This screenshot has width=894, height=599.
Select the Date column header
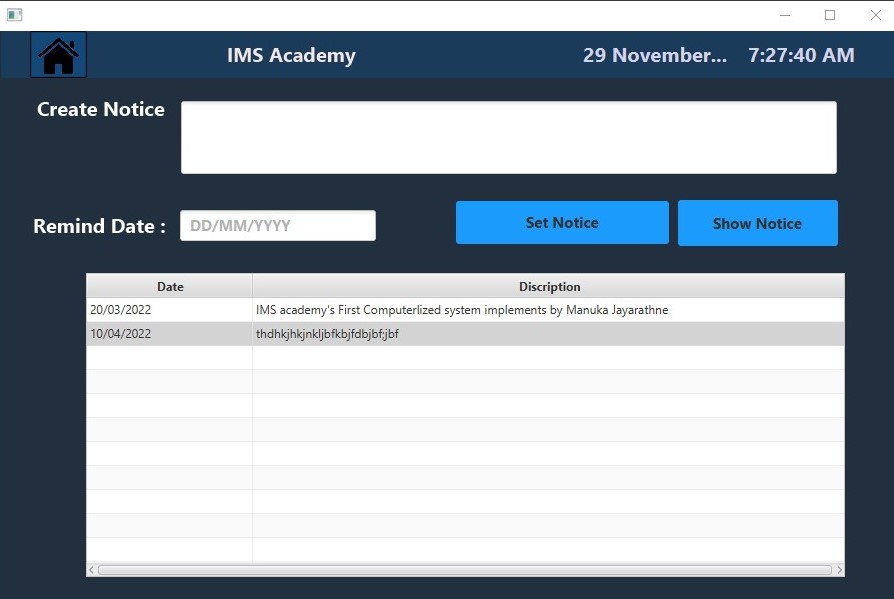[169, 286]
